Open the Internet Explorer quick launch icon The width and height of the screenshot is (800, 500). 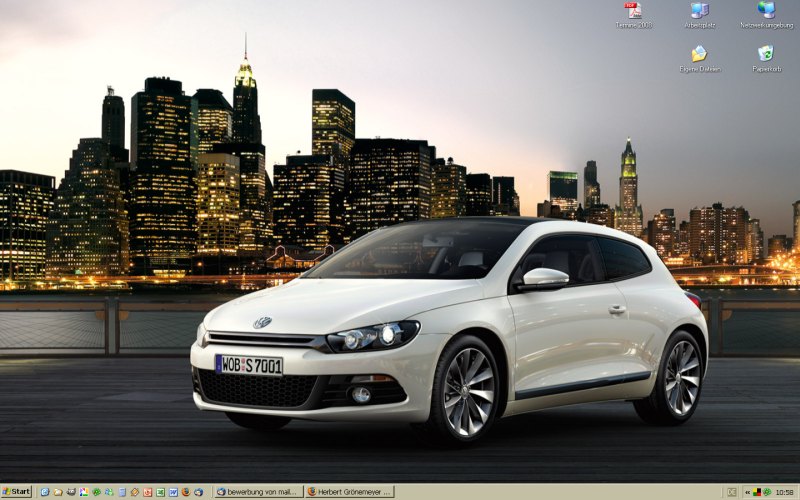45,492
